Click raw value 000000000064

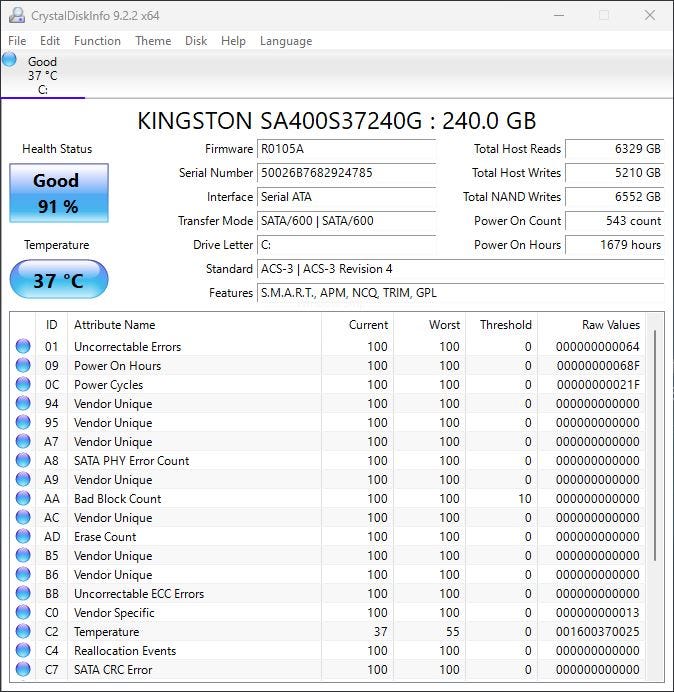click(598, 346)
